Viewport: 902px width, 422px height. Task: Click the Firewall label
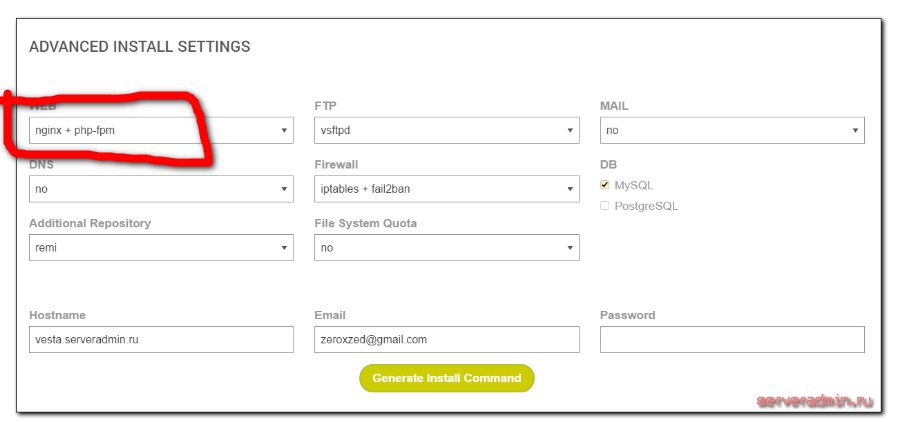point(336,164)
